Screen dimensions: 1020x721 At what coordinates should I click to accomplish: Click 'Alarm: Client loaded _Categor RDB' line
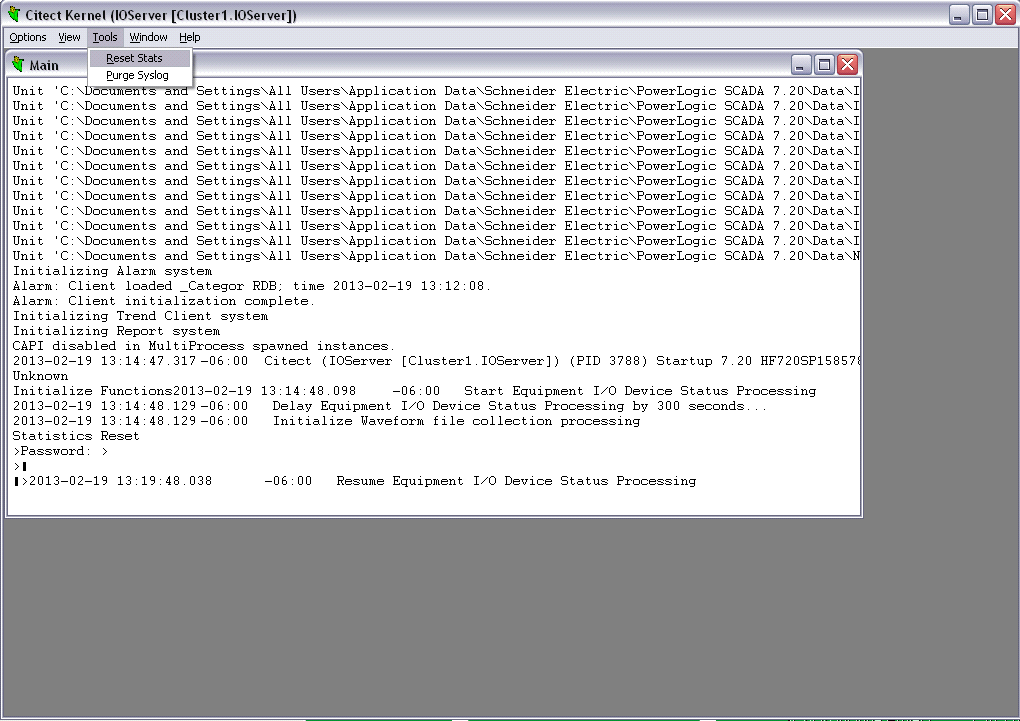[x=252, y=286]
